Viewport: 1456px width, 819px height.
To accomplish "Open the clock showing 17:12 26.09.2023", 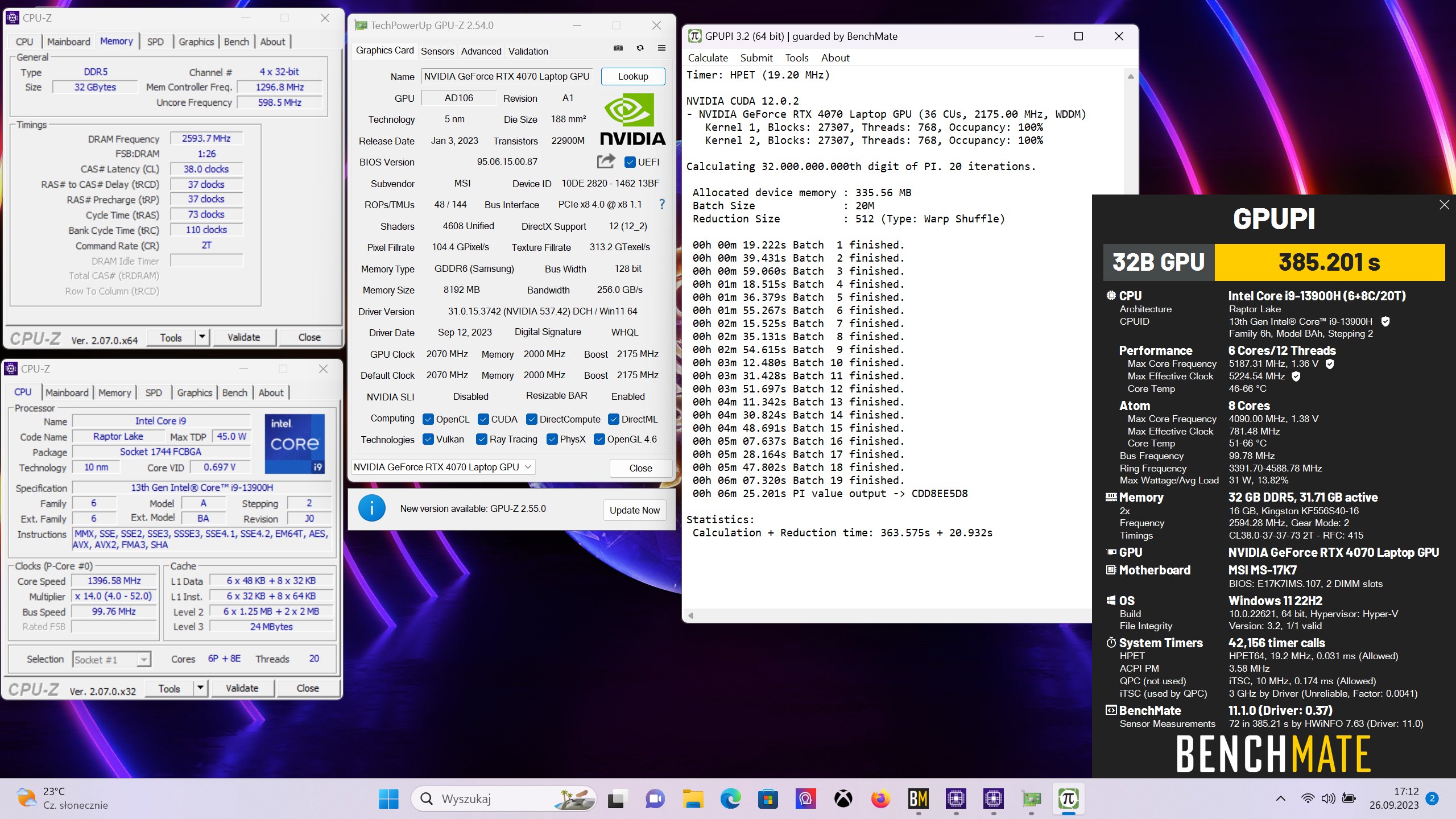I will [1394, 799].
